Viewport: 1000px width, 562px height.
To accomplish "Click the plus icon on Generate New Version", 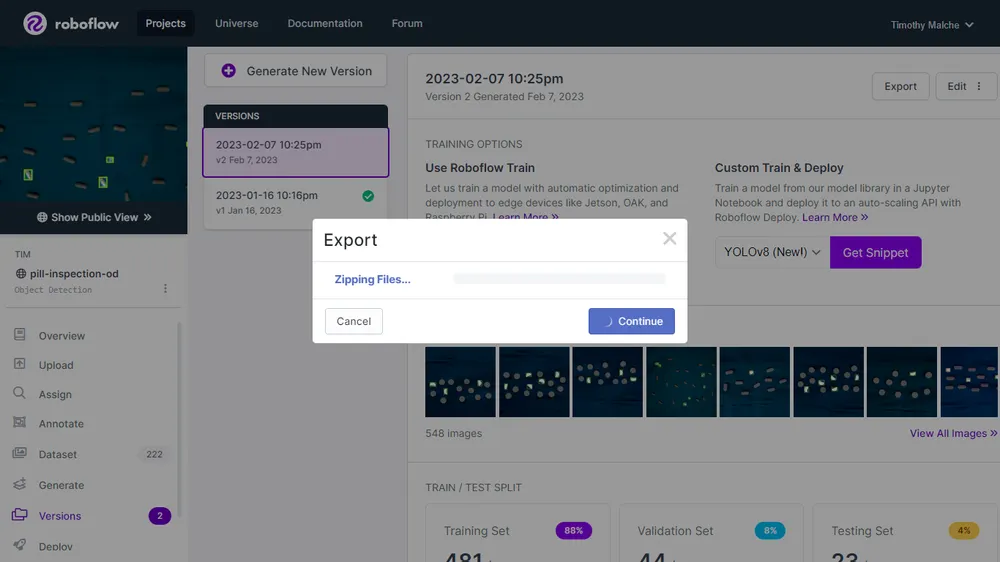I will (x=228, y=71).
